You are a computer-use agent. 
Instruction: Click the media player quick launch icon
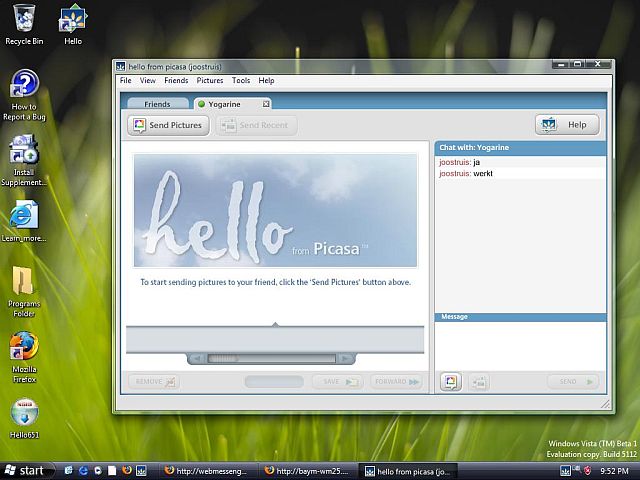point(98,471)
